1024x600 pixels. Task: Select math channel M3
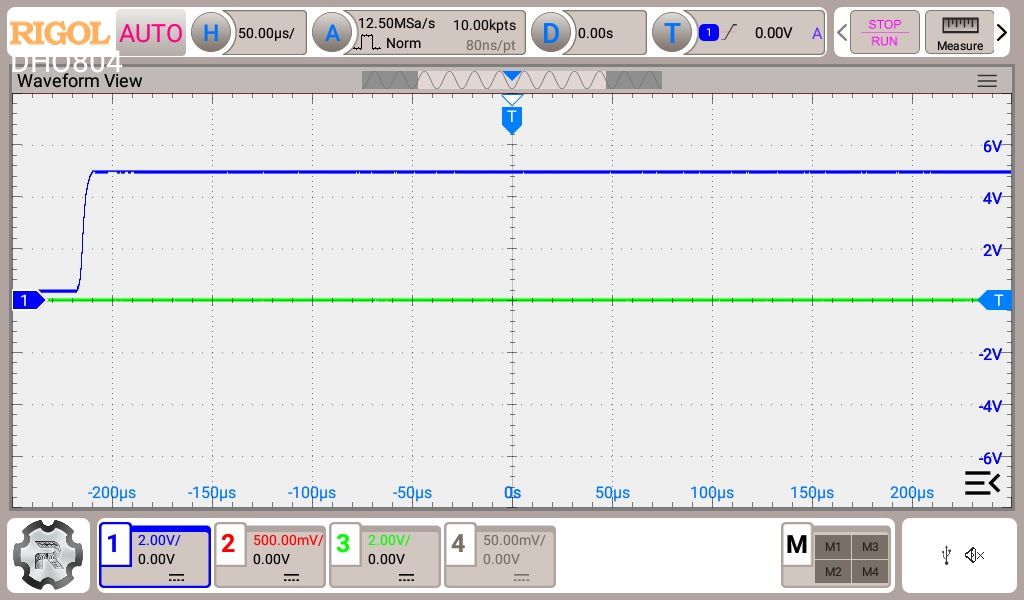(870, 547)
